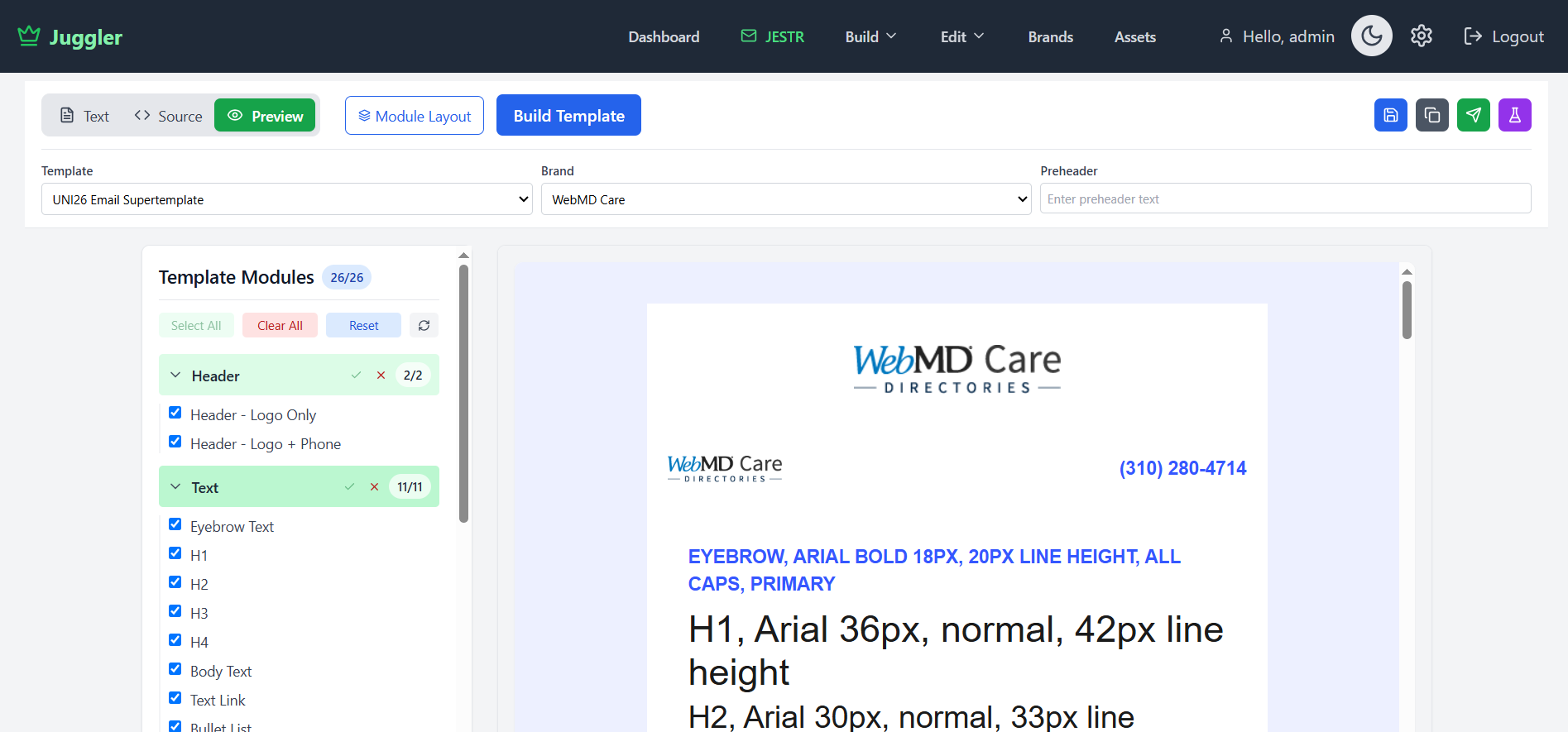Click the red X in Header group

tap(381, 376)
